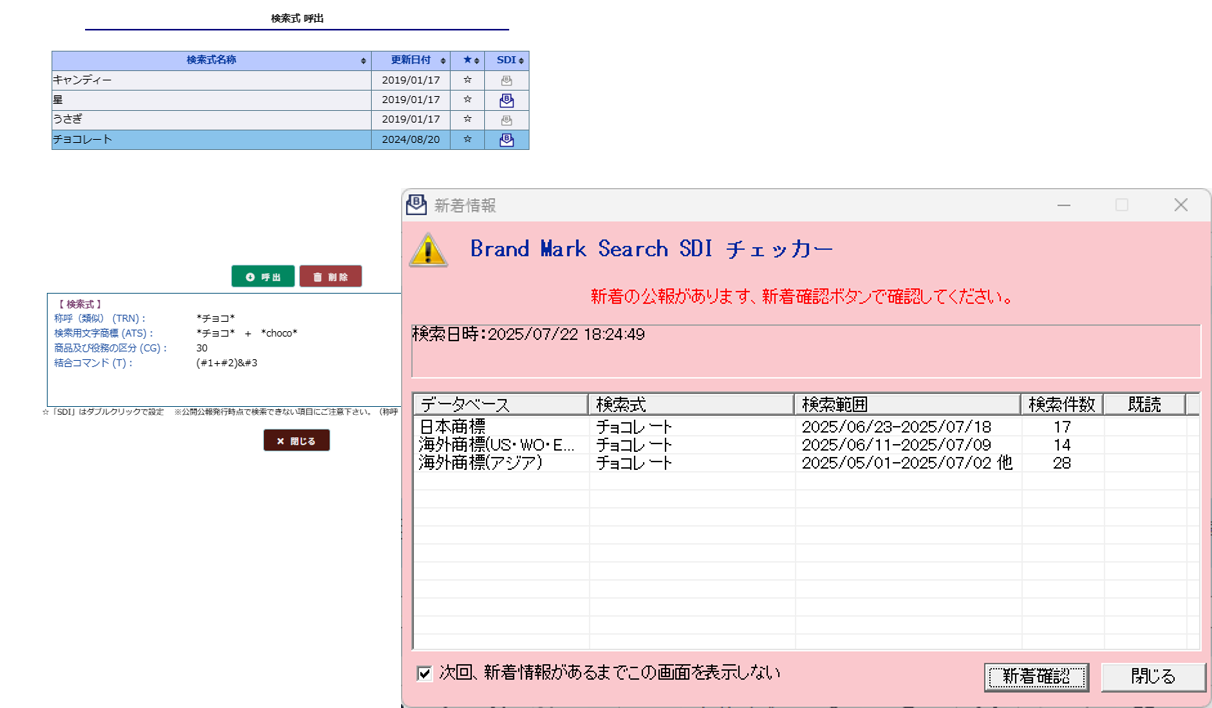Click the 検索範囲 column header
Screen dimensions: 1212x708
[x=908, y=404]
